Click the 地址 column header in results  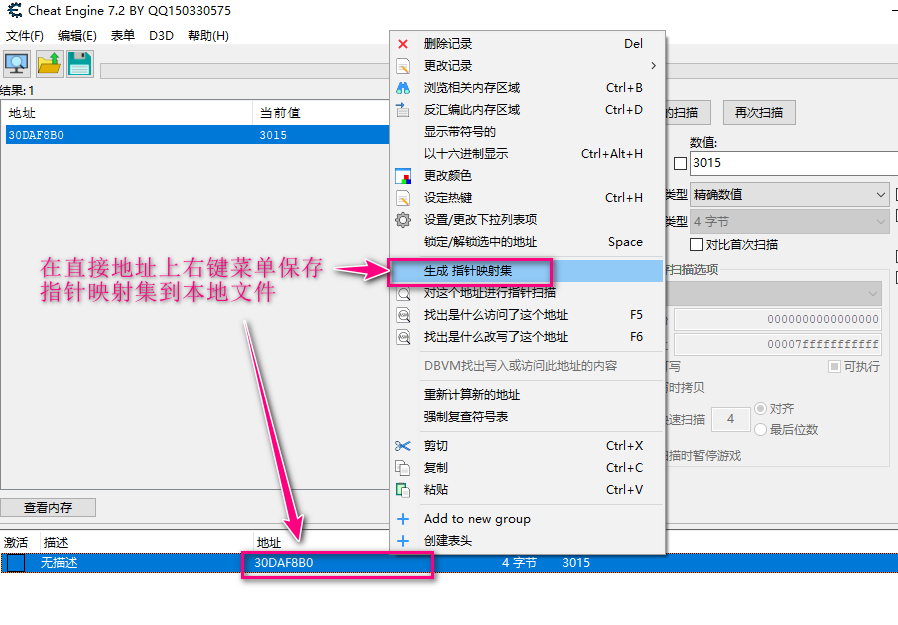coord(128,113)
